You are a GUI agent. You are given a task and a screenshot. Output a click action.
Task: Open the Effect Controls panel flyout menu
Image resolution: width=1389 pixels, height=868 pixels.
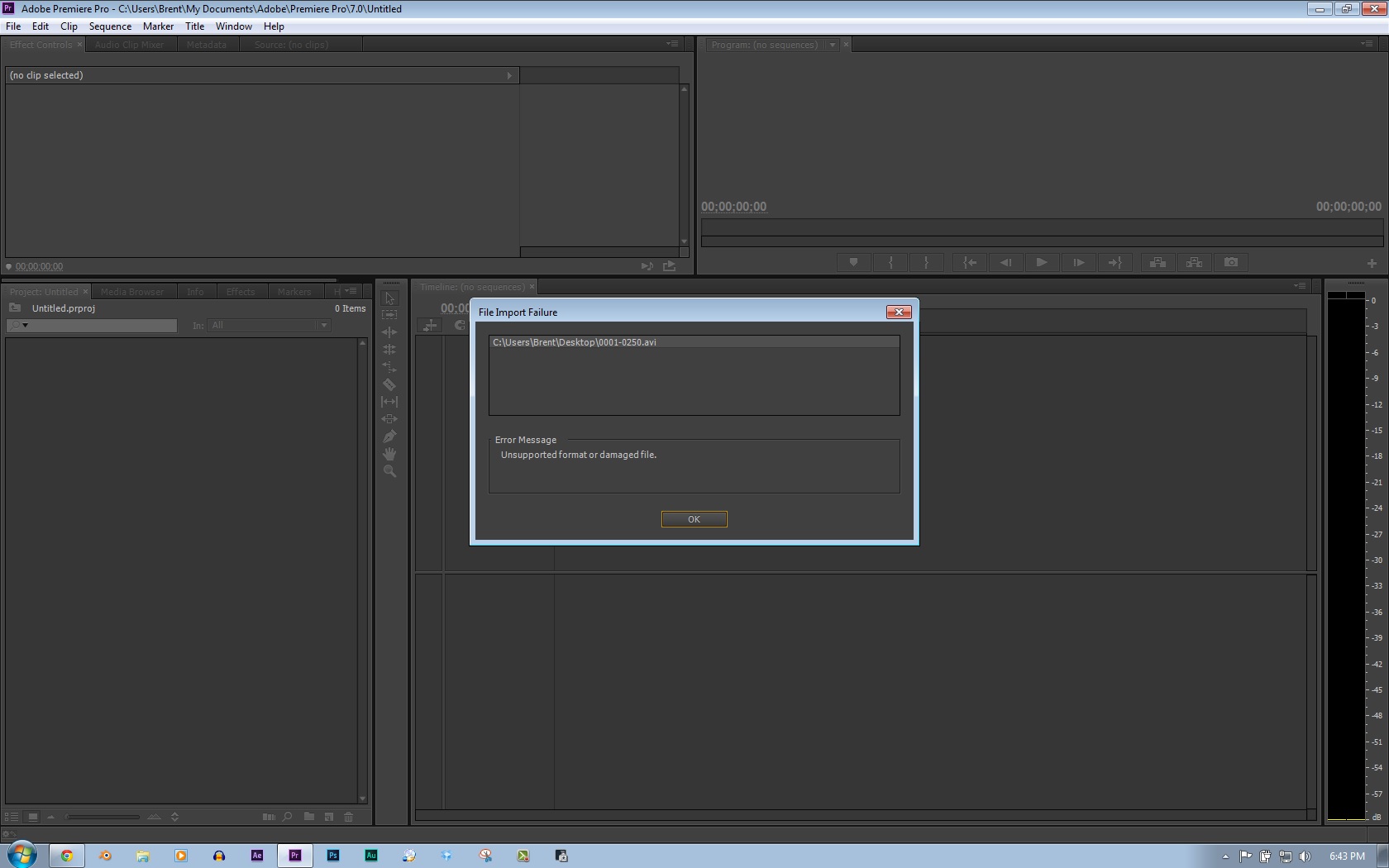pyautogui.click(x=672, y=44)
